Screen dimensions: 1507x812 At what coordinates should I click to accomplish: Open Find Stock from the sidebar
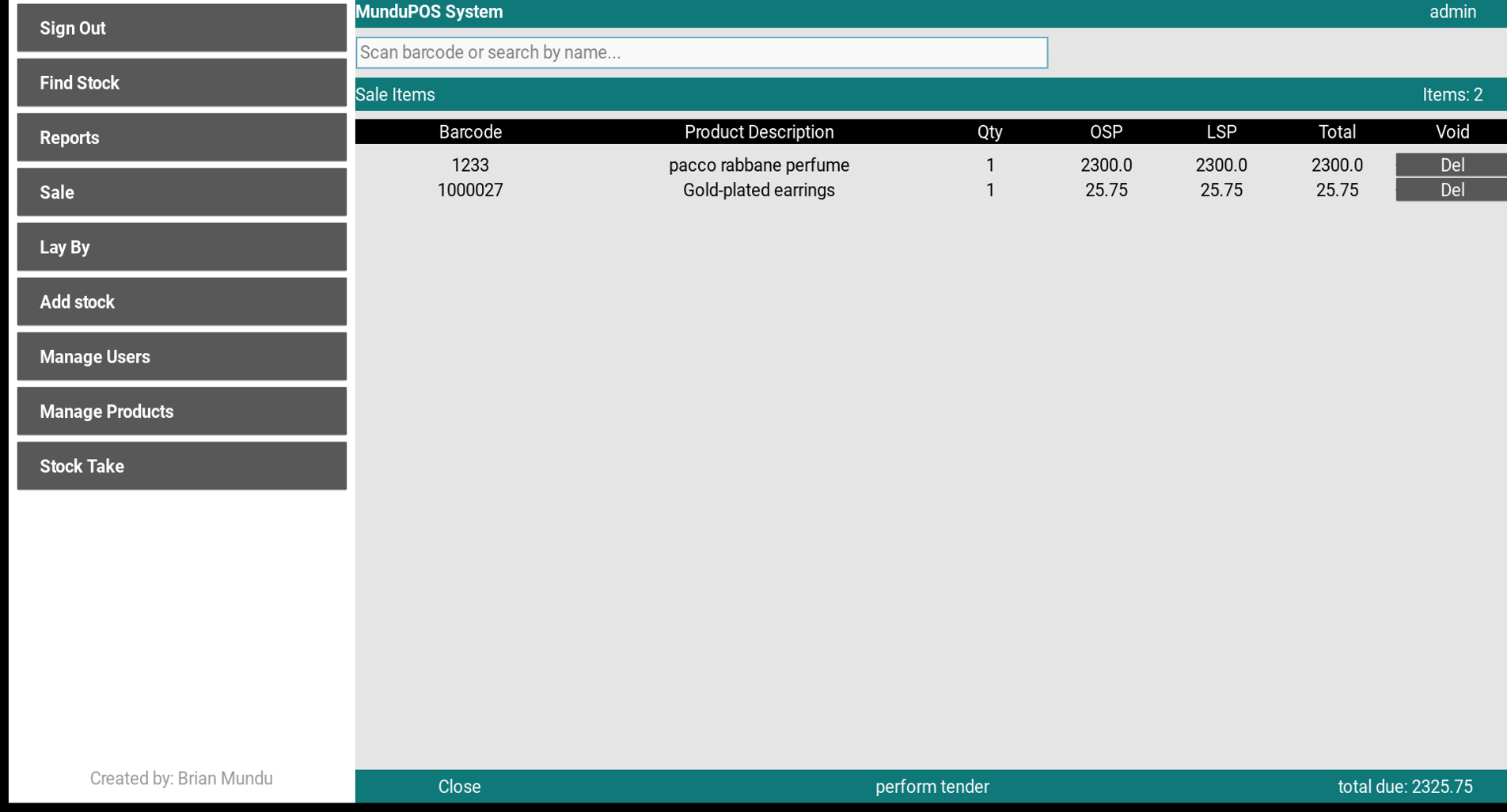(180, 82)
